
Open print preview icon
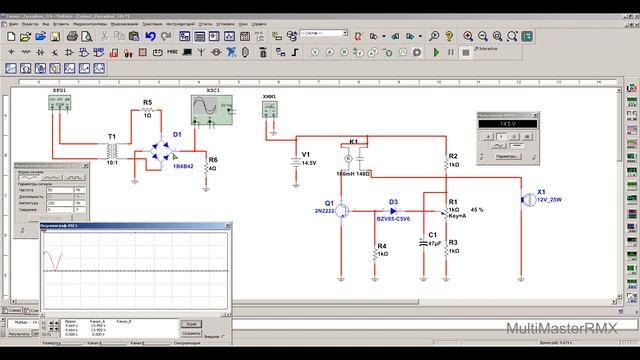pyautogui.click(x=87, y=37)
